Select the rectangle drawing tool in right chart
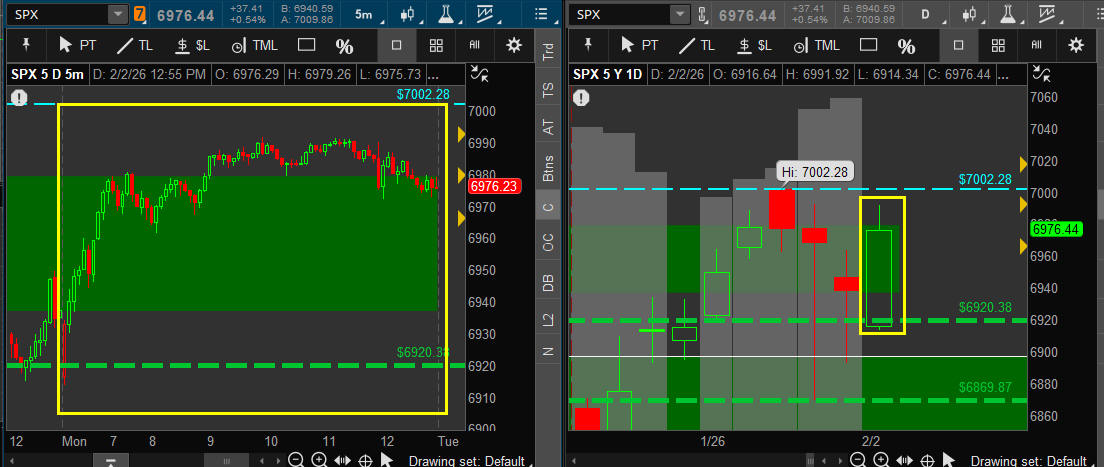Screen dimensions: 1104x467 (869, 45)
